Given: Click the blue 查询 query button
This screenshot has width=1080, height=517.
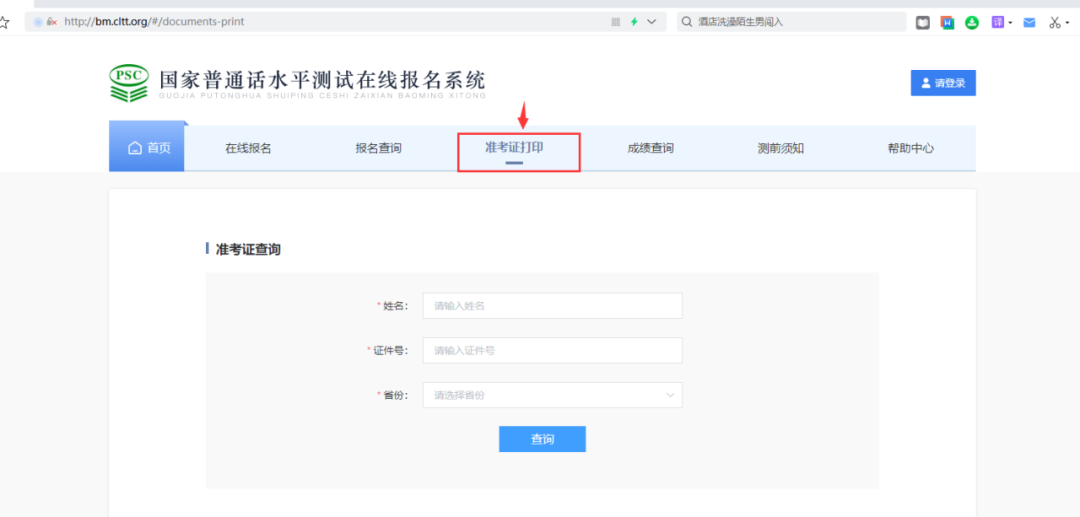Looking at the screenshot, I should click(x=542, y=439).
